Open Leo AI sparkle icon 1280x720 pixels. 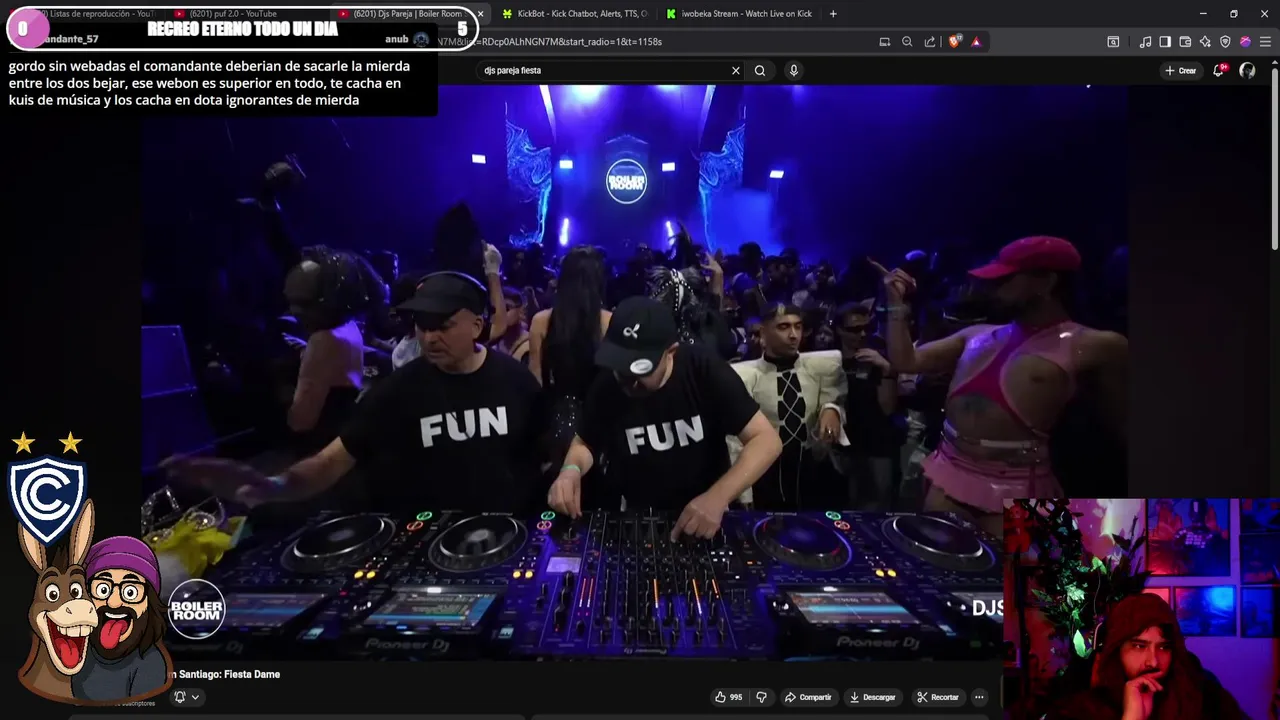[x=1205, y=42]
